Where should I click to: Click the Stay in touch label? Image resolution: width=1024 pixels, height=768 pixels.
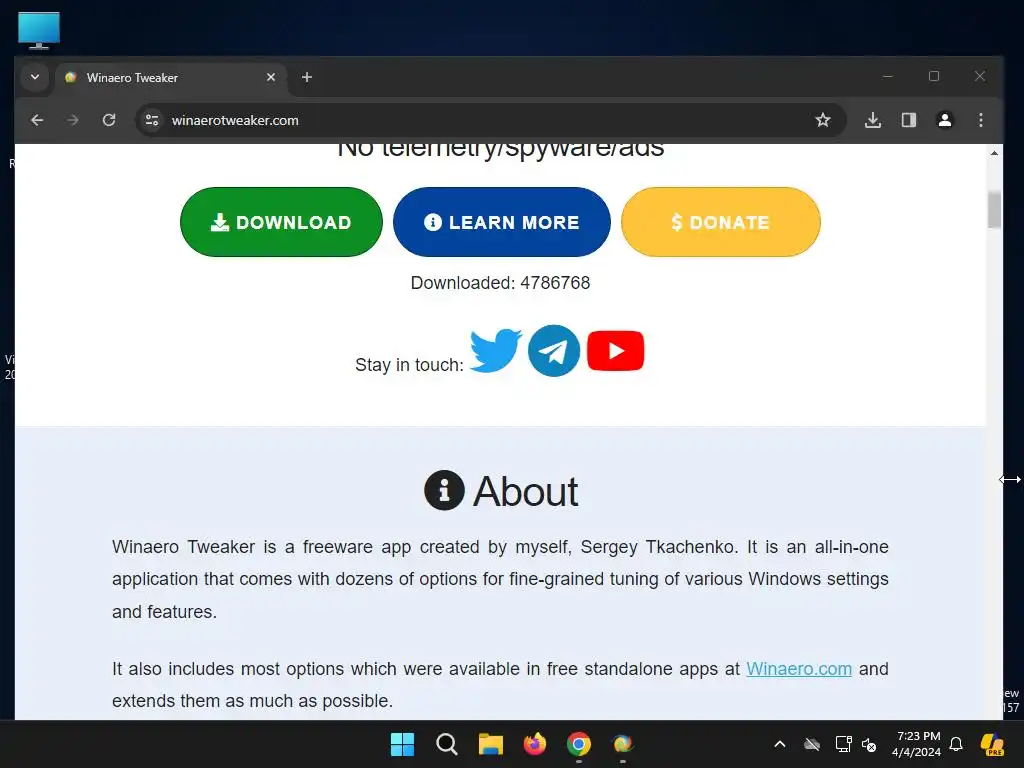tap(409, 364)
